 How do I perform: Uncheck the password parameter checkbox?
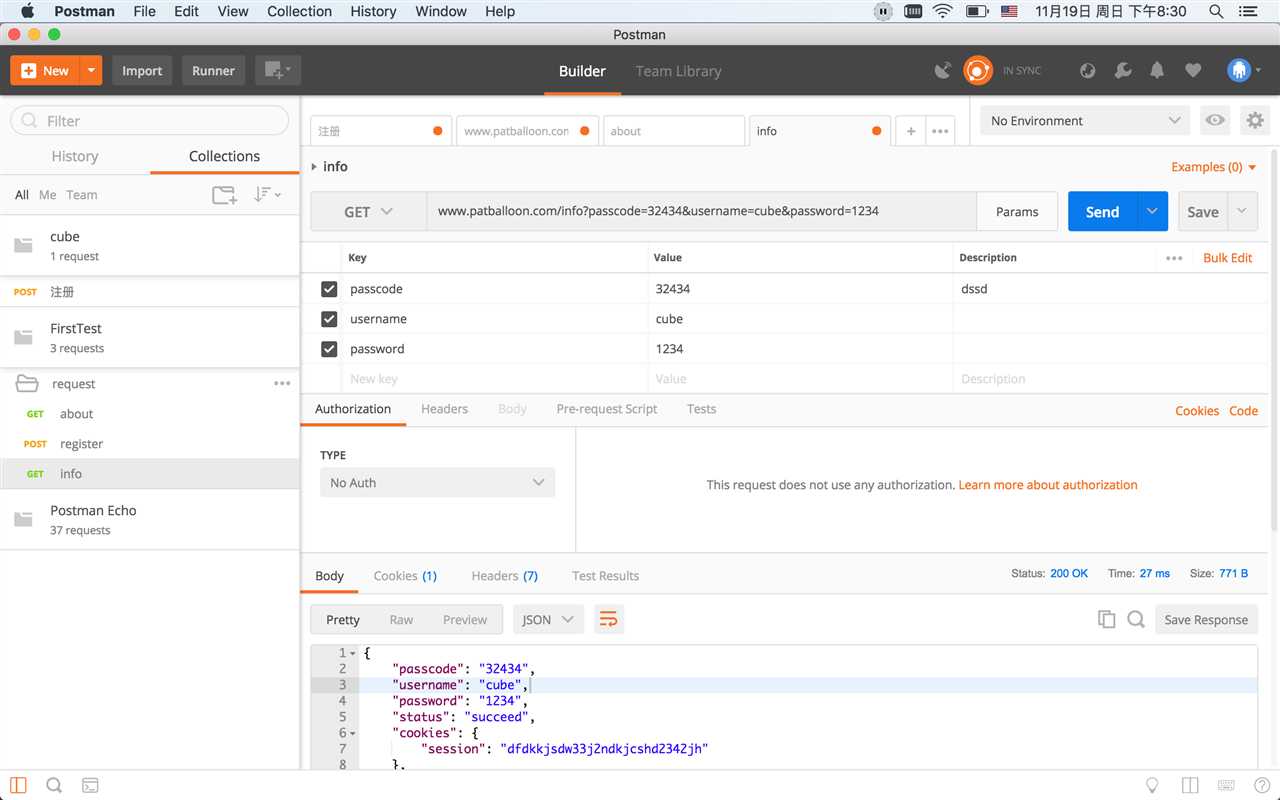pyautogui.click(x=329, y=349)
